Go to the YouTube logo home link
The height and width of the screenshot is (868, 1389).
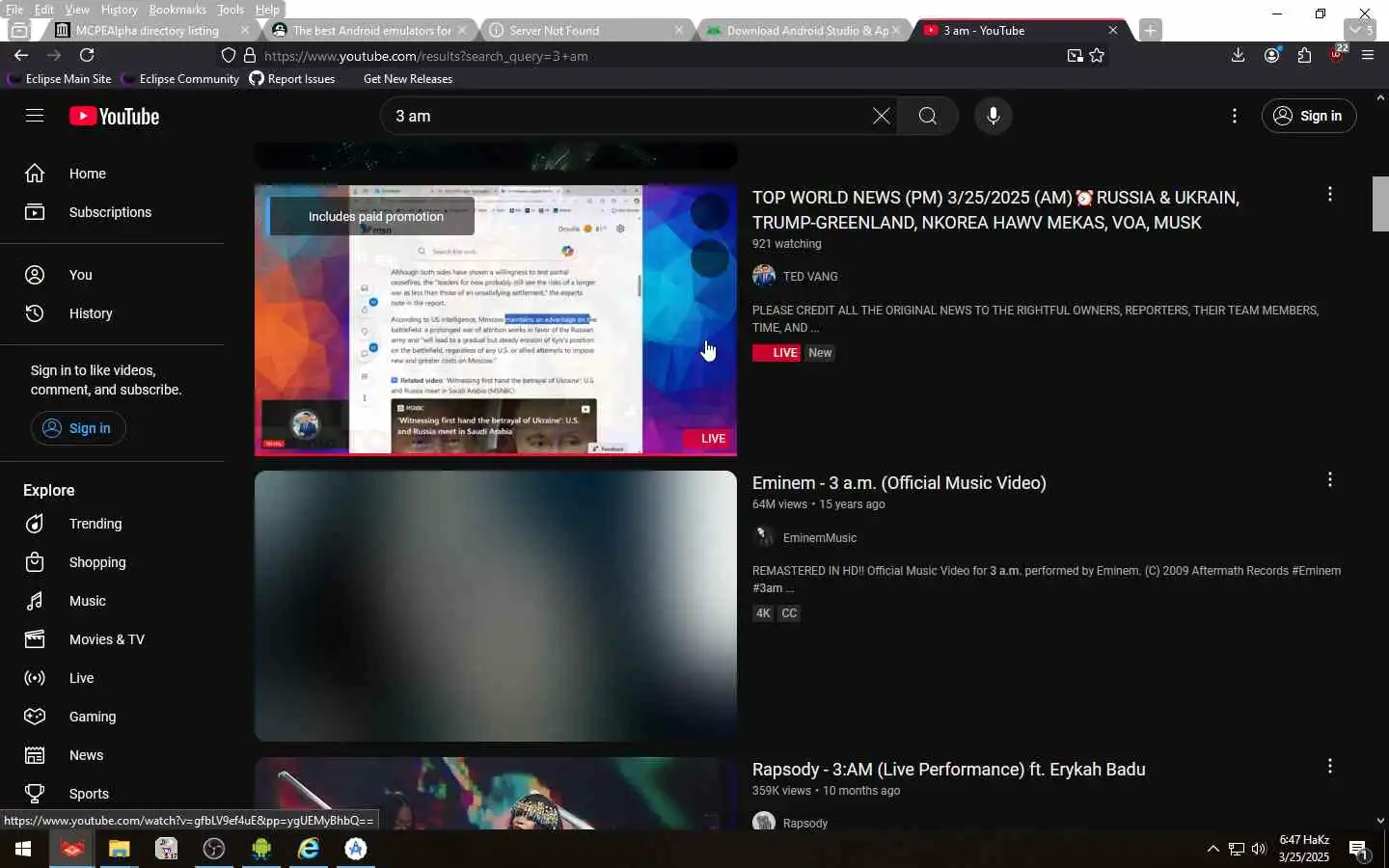pos(115,117)
